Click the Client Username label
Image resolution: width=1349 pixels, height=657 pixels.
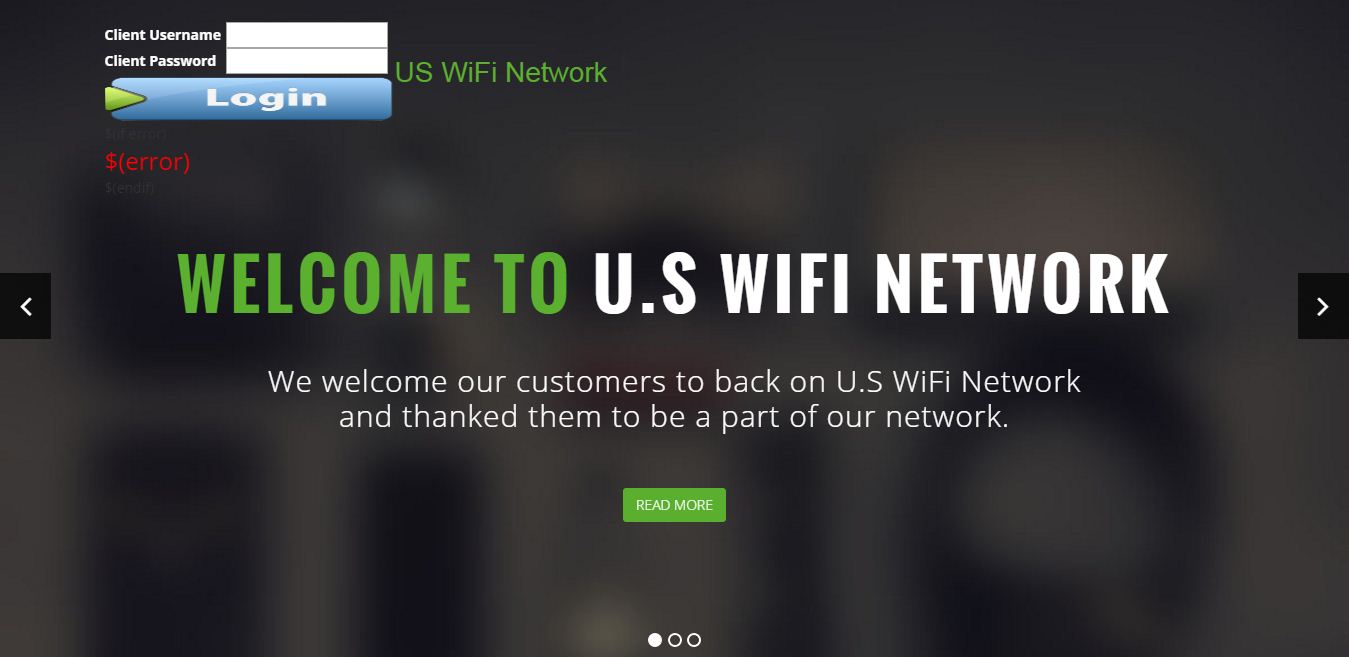pyautogui.click(x=162, y=35)
